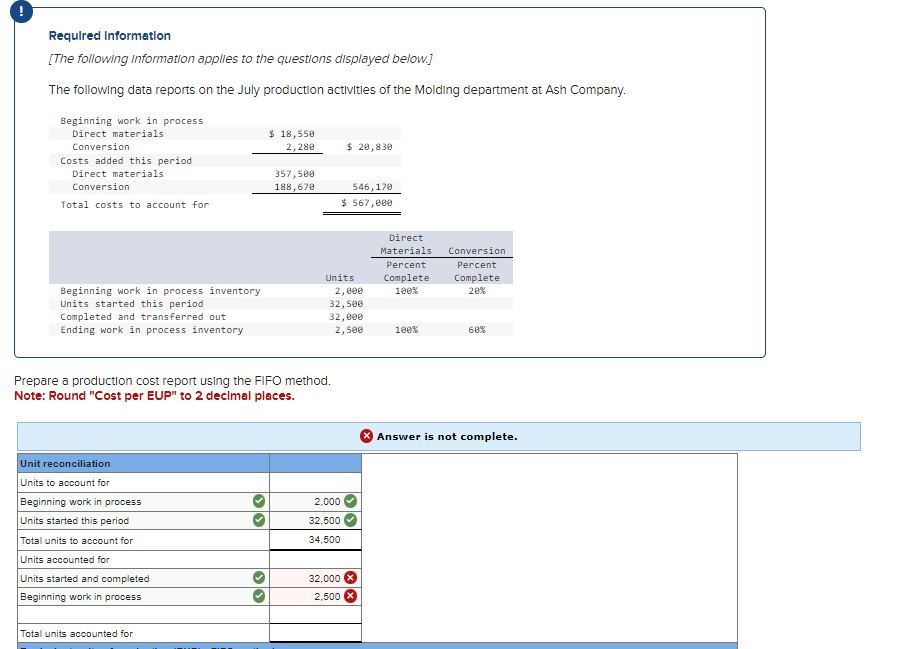The width and height of the screenshot is (920, 649).
Task: Click green check beside Units started this period label
Action: tap(259, 520)
